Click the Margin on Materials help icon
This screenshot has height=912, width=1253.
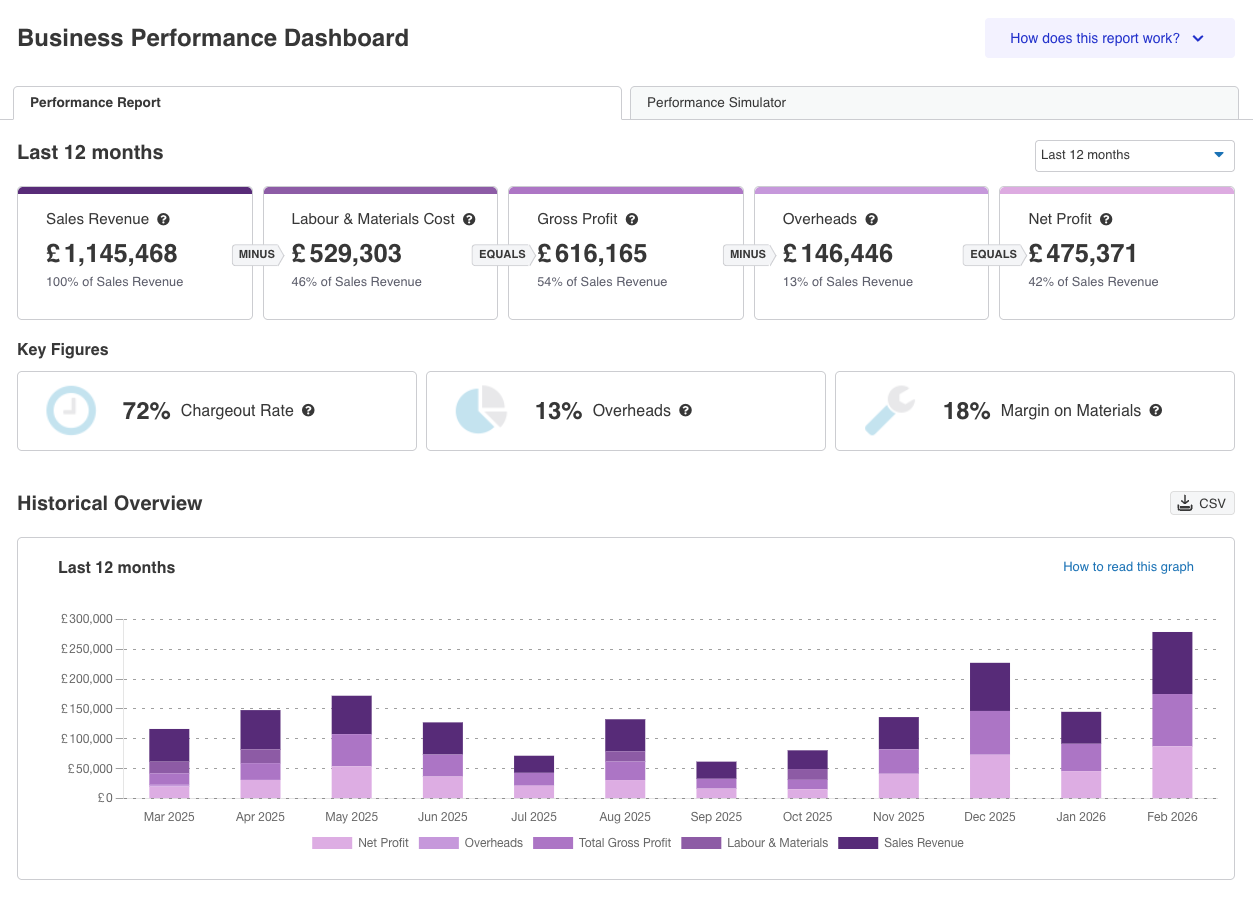pyautogui.click(x=1155, y=410)
